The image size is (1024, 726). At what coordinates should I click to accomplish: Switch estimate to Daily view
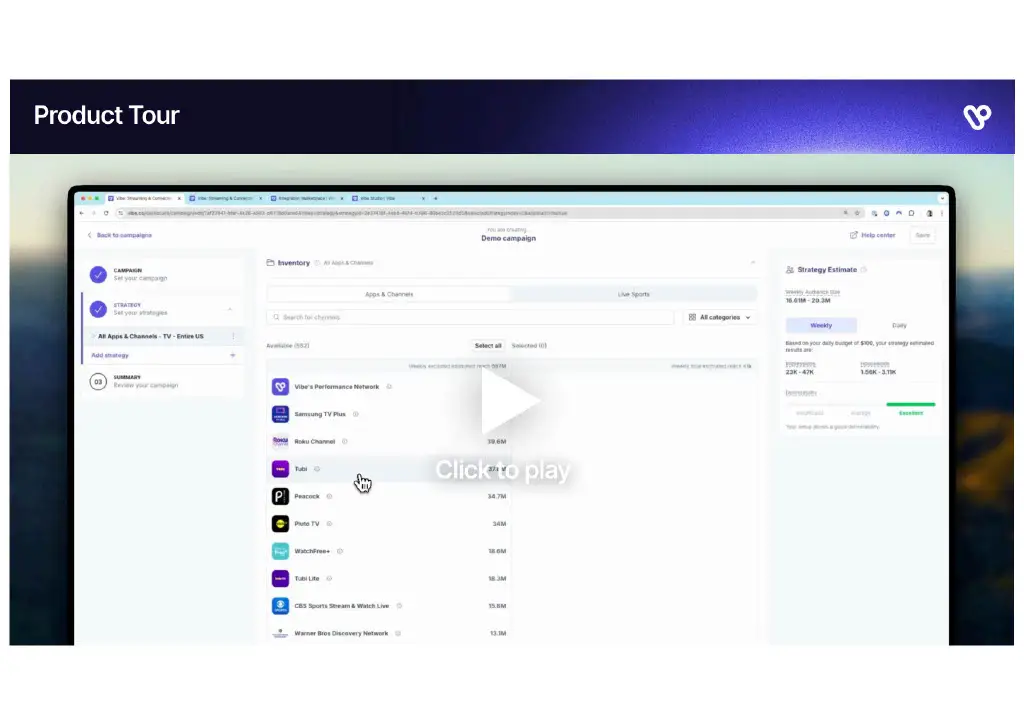coord(899,325)
